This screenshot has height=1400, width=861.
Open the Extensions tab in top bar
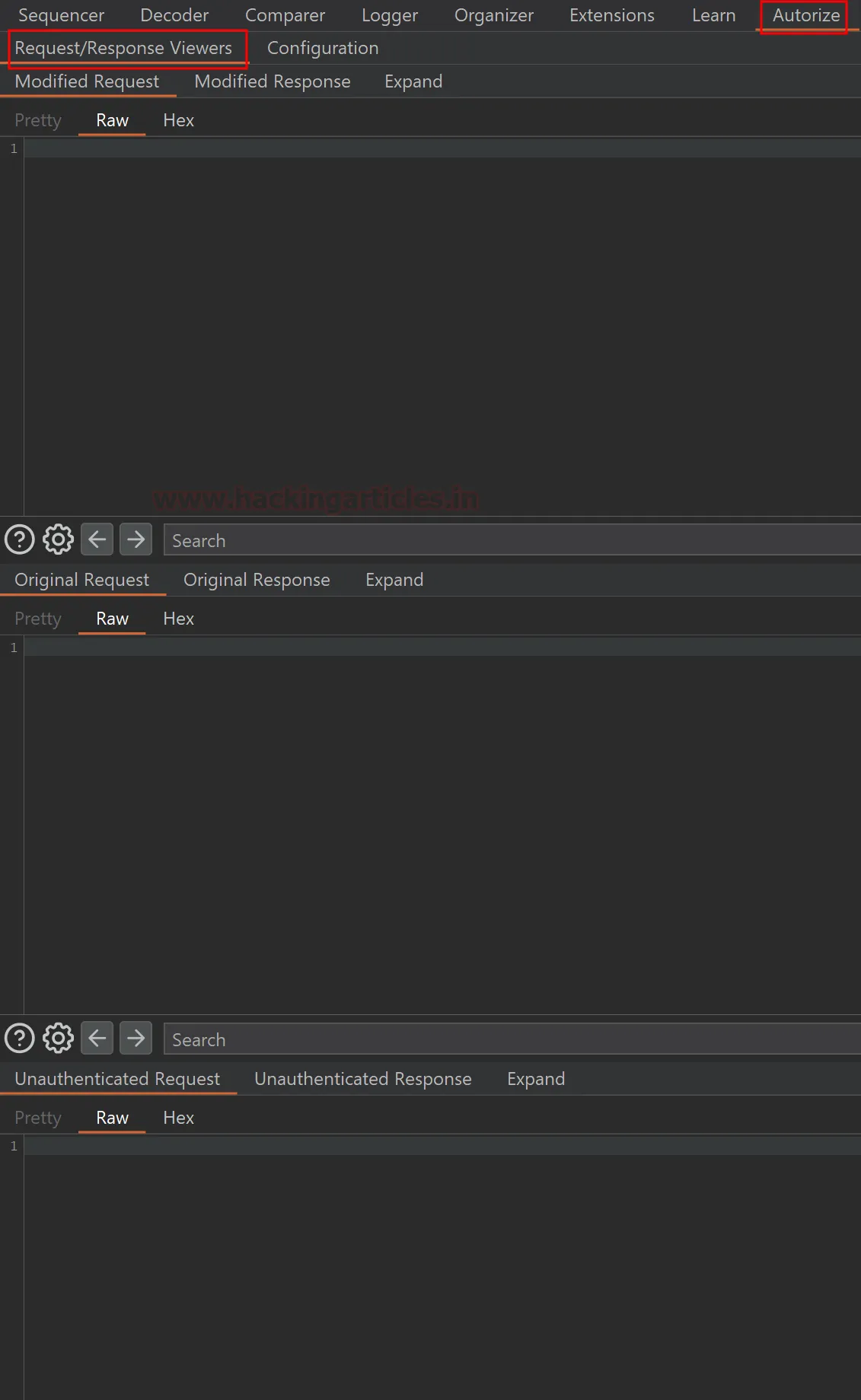pyautogui.click(x=611, y=15)
